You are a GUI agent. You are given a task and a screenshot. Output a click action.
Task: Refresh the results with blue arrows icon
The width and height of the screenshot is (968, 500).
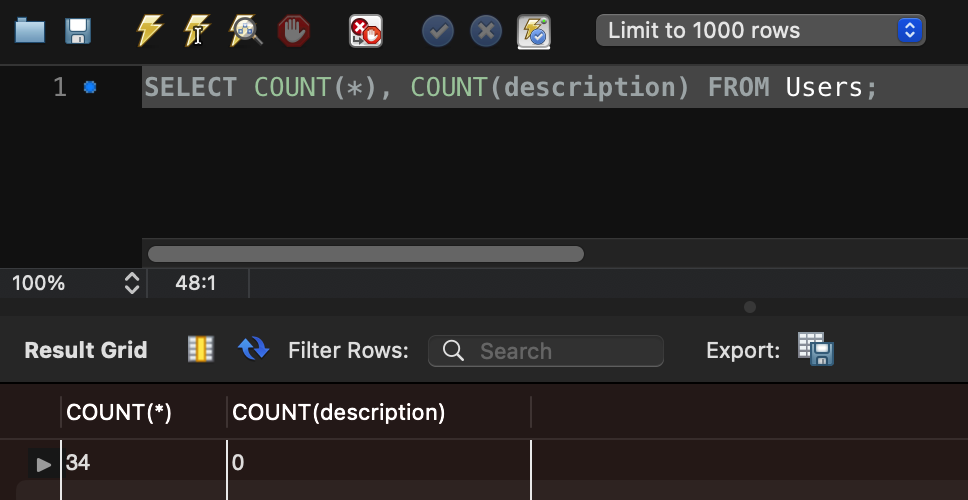253,349
